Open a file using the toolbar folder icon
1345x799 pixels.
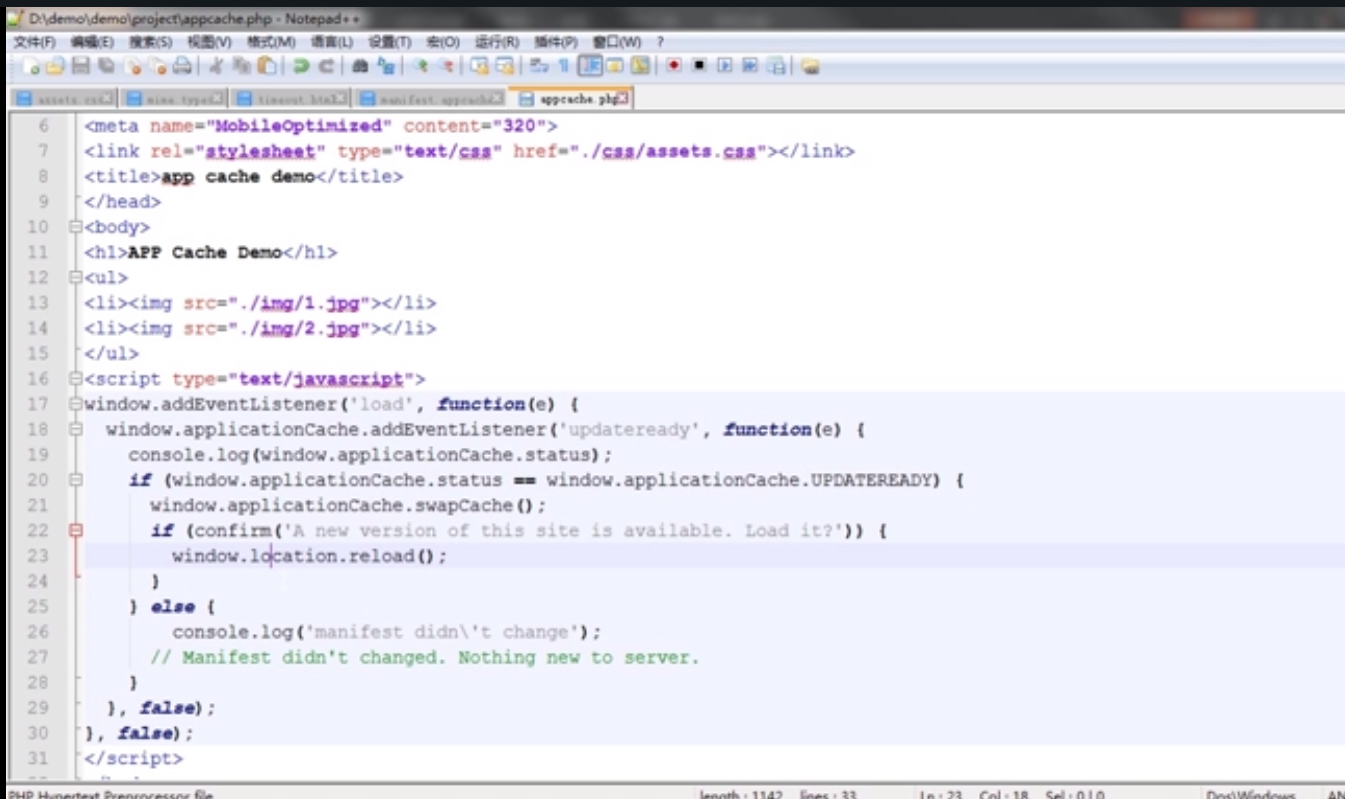pos(55,66)
